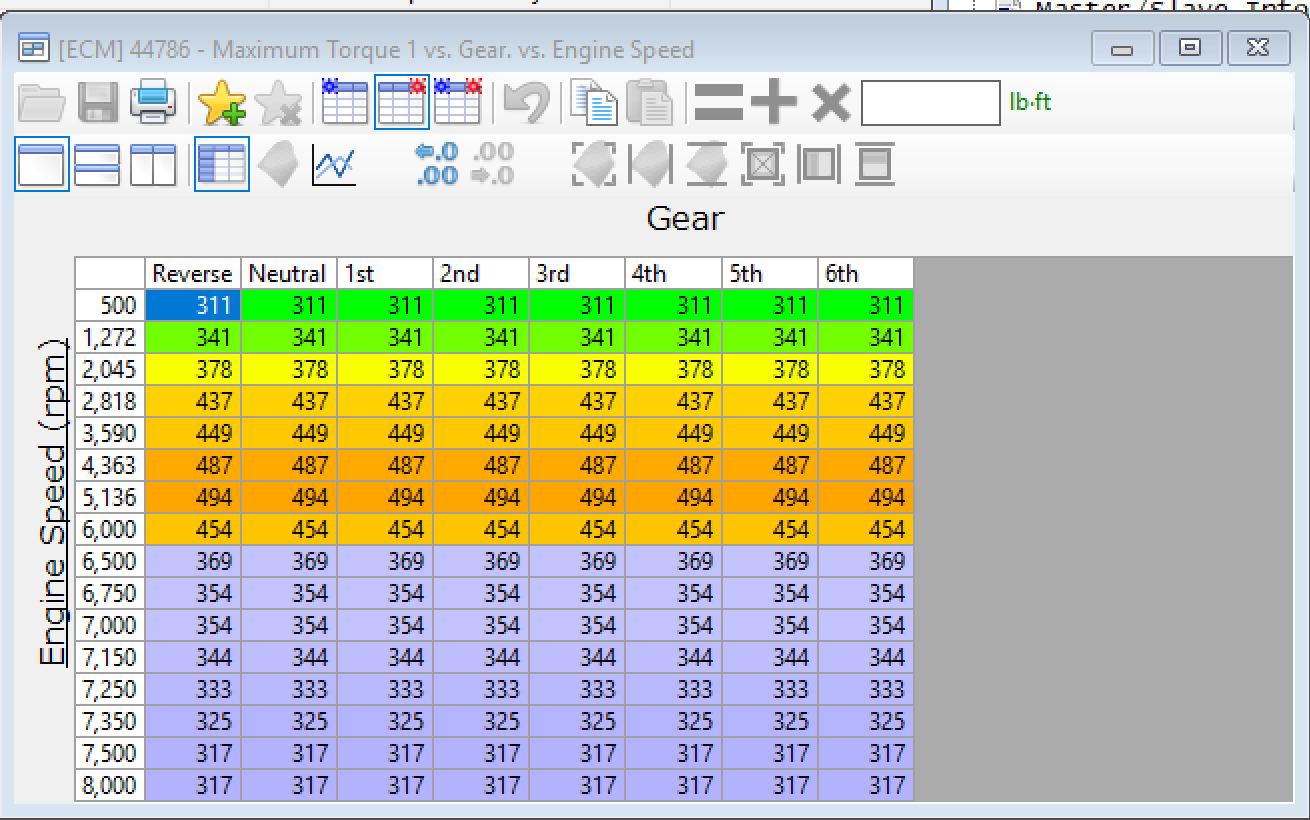Switch to single pane layout view
This screenshot has width=1310, height=820.
click(x=42, y=164)
